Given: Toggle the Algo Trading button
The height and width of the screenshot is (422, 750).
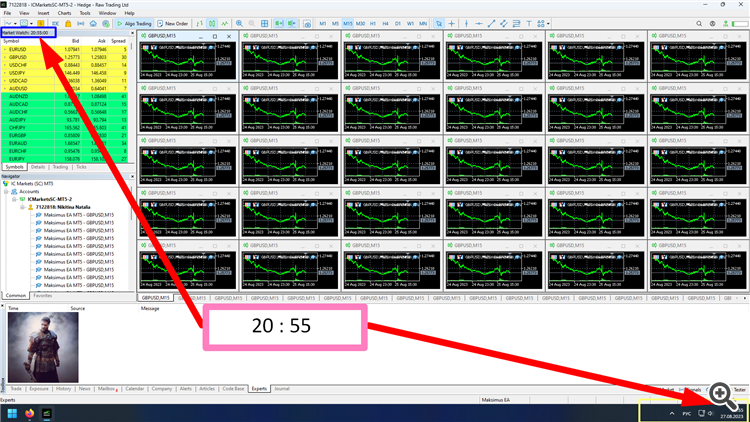Looking at the screenshot, I should pyautogui.click(x=134, y=23).
